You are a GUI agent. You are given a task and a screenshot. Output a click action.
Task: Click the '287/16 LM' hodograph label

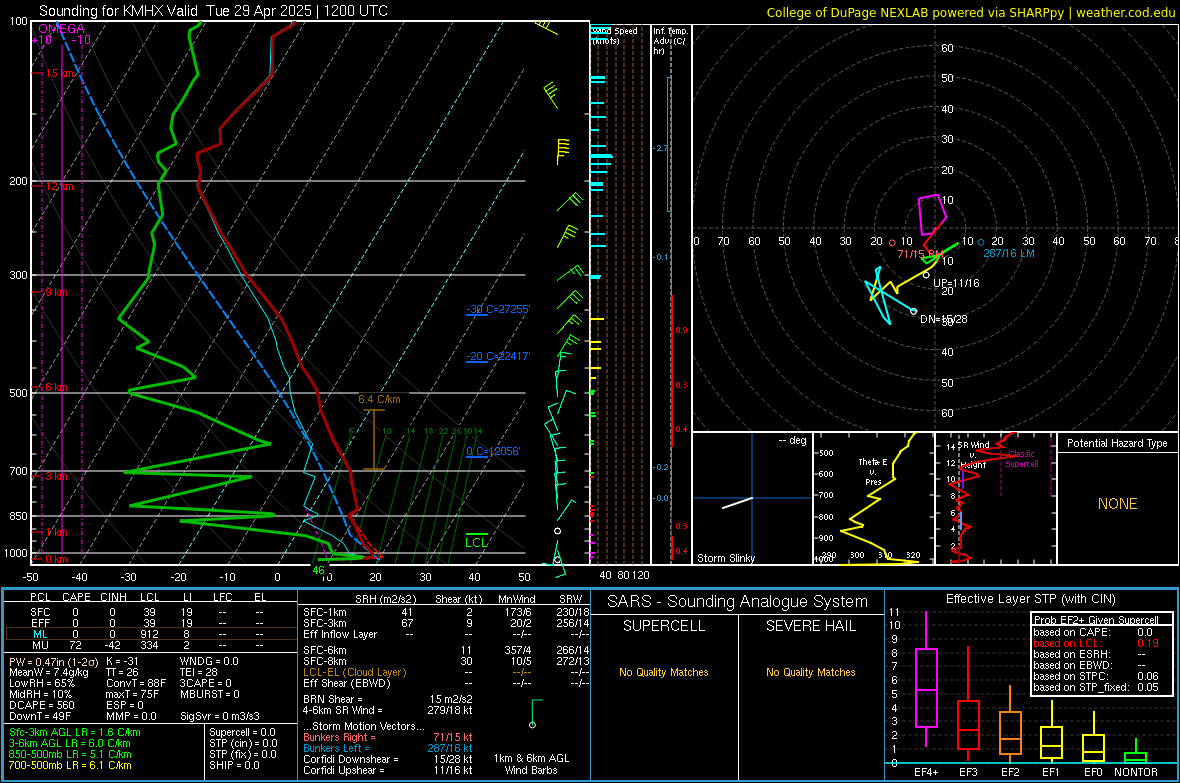(x=1008, y=253)
